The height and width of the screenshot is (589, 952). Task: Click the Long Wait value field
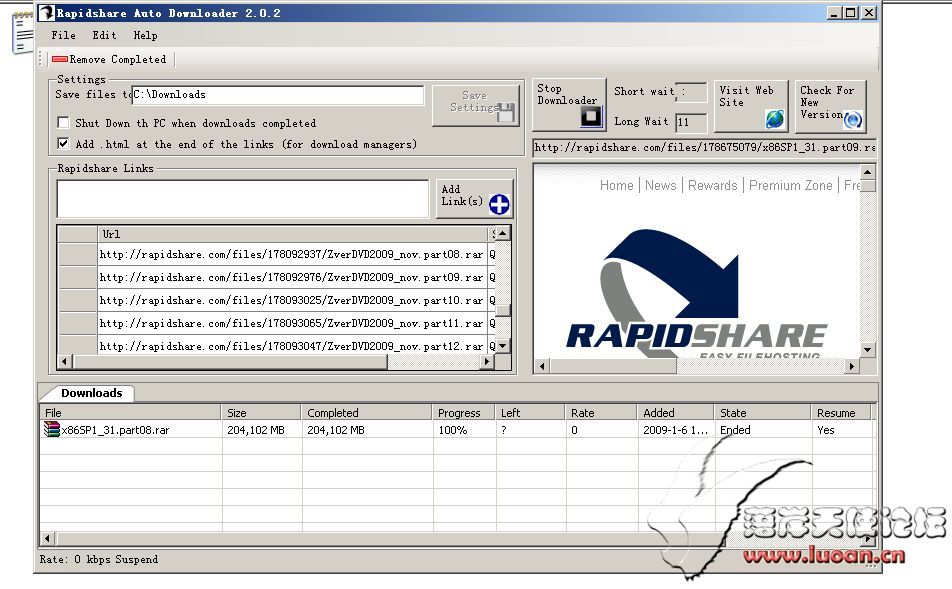click(x=691, y=123)
